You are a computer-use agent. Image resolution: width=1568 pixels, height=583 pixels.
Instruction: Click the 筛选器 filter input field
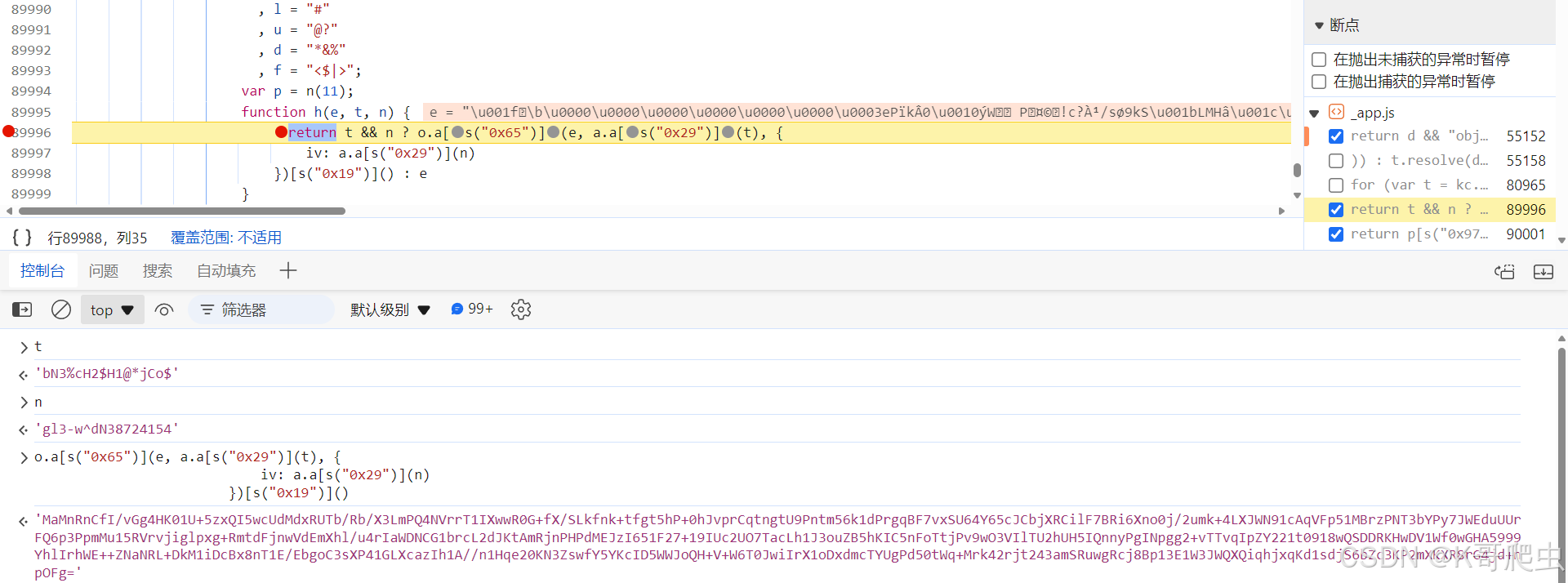261,309
